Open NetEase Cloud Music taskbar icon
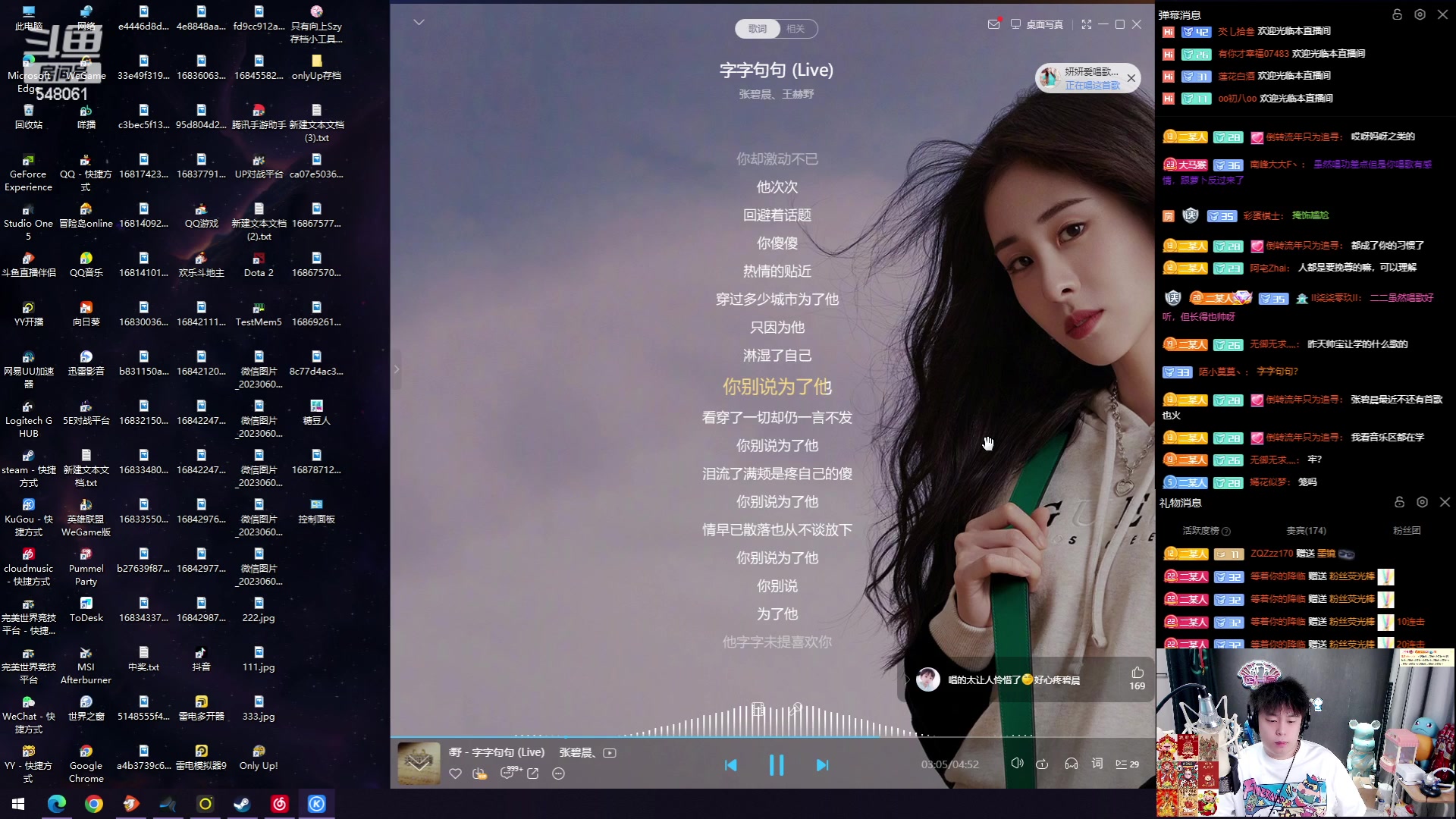Screen dimensions: 1456x819 [280, 804]
